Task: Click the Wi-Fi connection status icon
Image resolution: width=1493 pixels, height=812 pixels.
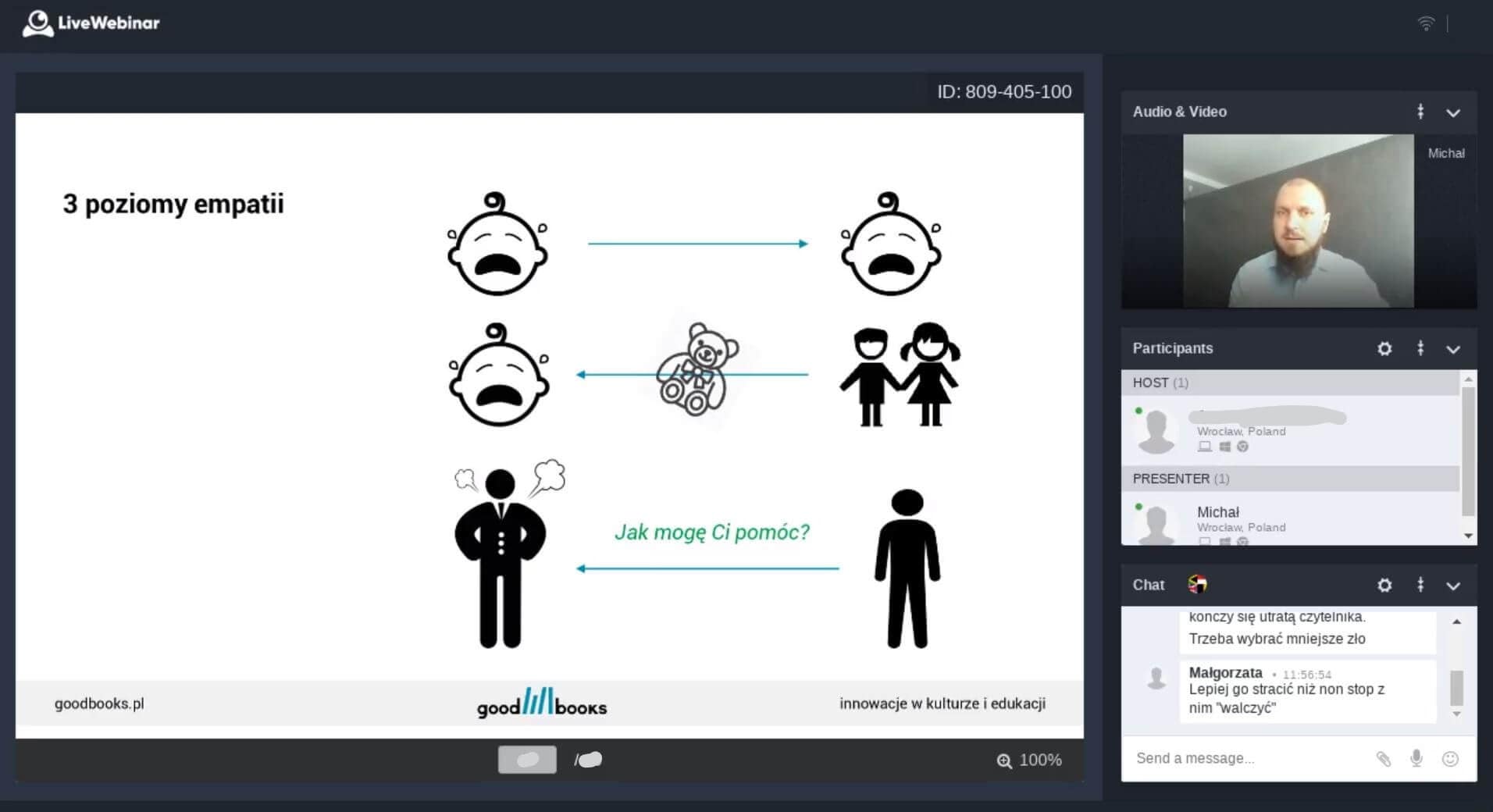Action: (x=1426, y=24)
